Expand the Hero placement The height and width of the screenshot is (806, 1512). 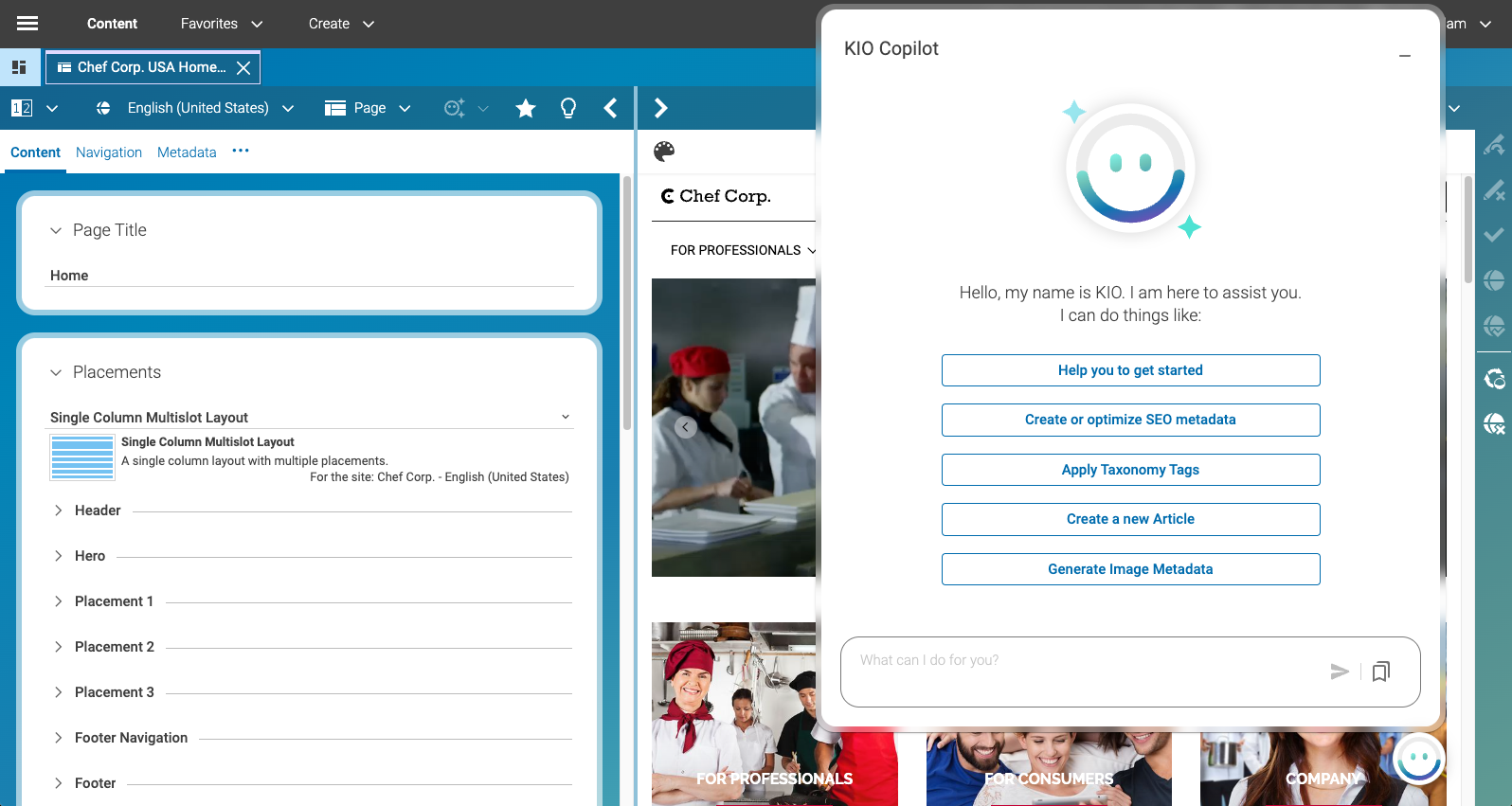pyautogui.click(x=58, y=556)
